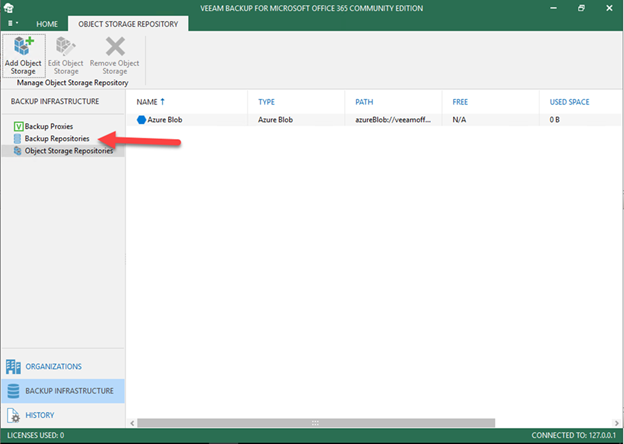Screen dimensions: 624x444
Task: Click the Edit Object Storage icon
Action: coord(66,46)
